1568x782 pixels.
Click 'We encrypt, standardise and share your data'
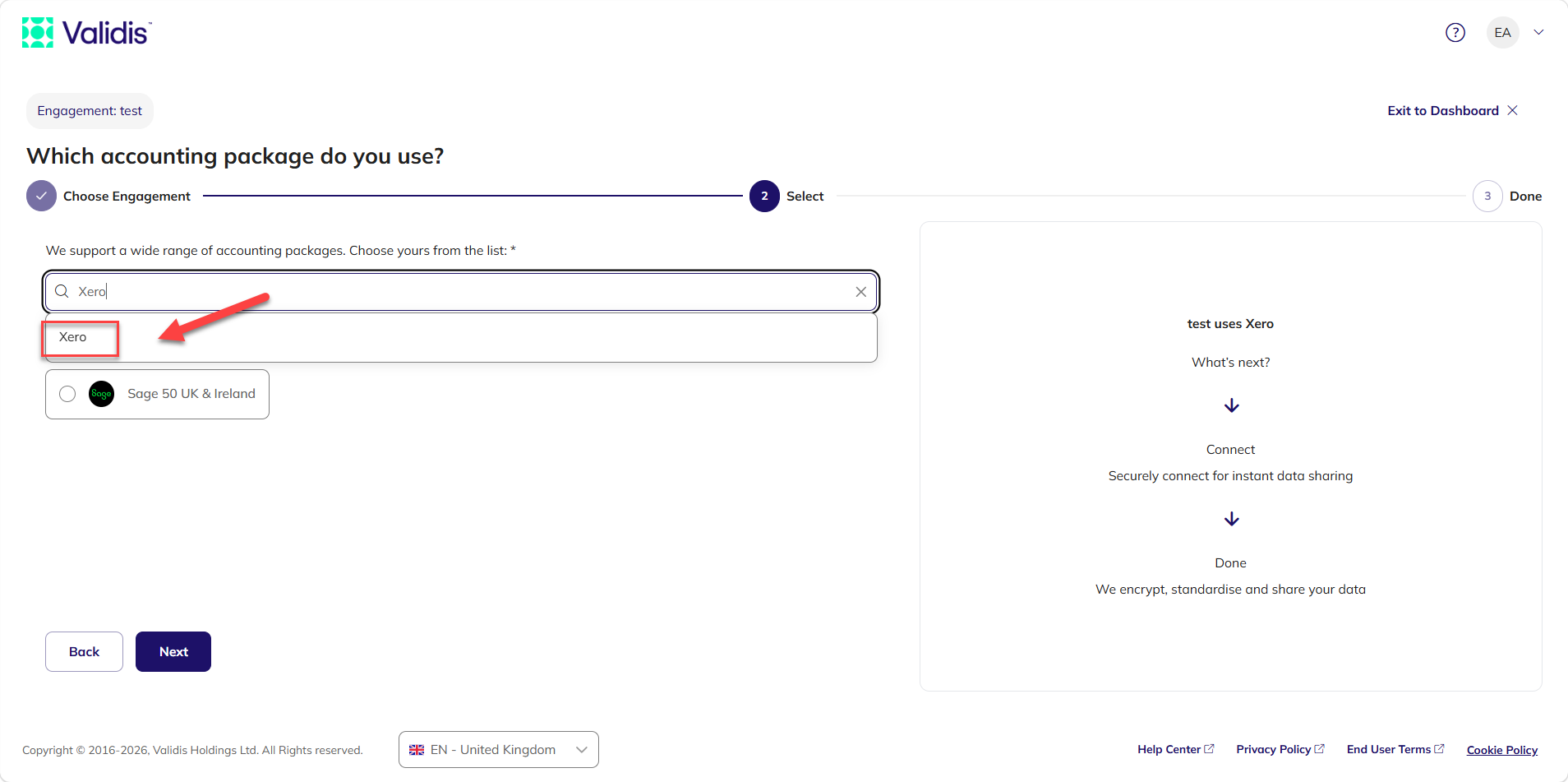click(x=1230, y=590)
